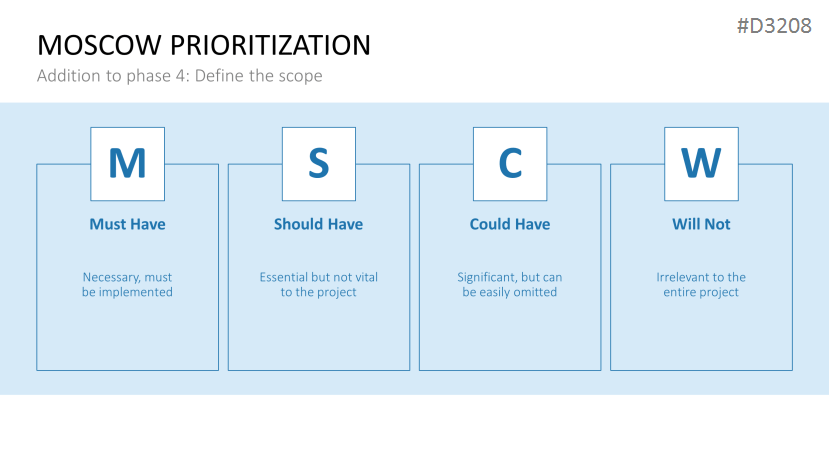Click the 'Will Not' heading

[701, 224]
